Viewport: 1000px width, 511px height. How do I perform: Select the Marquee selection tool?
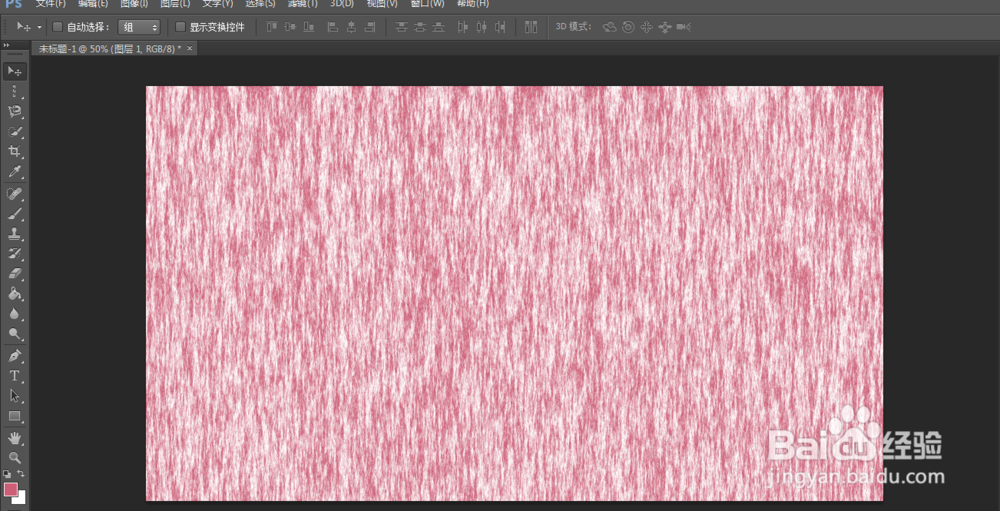(15, 91)
